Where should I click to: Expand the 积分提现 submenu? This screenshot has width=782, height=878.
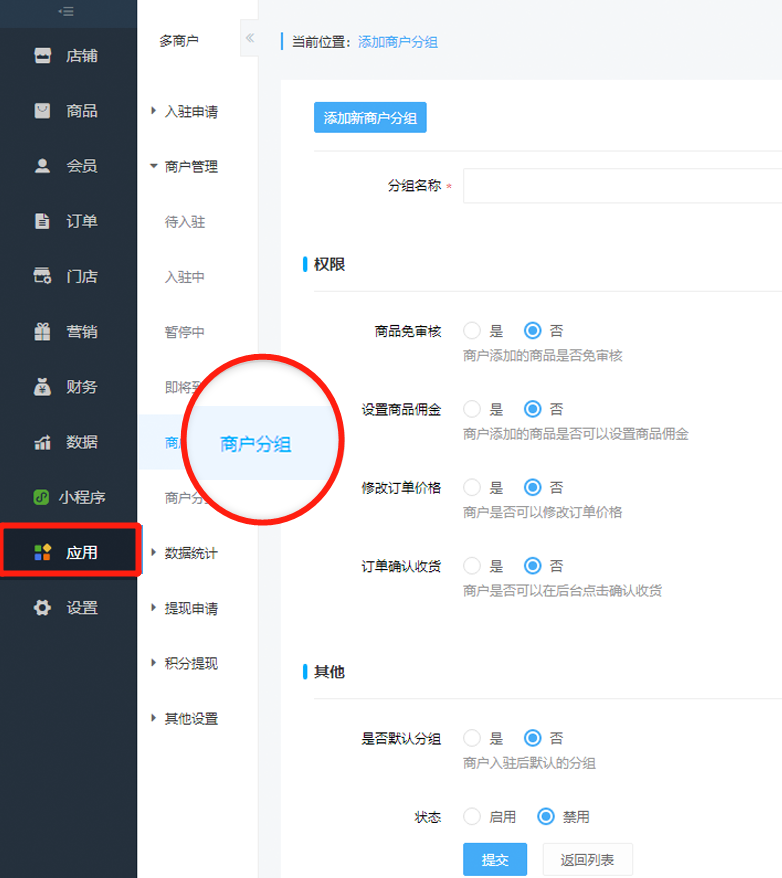191,664
